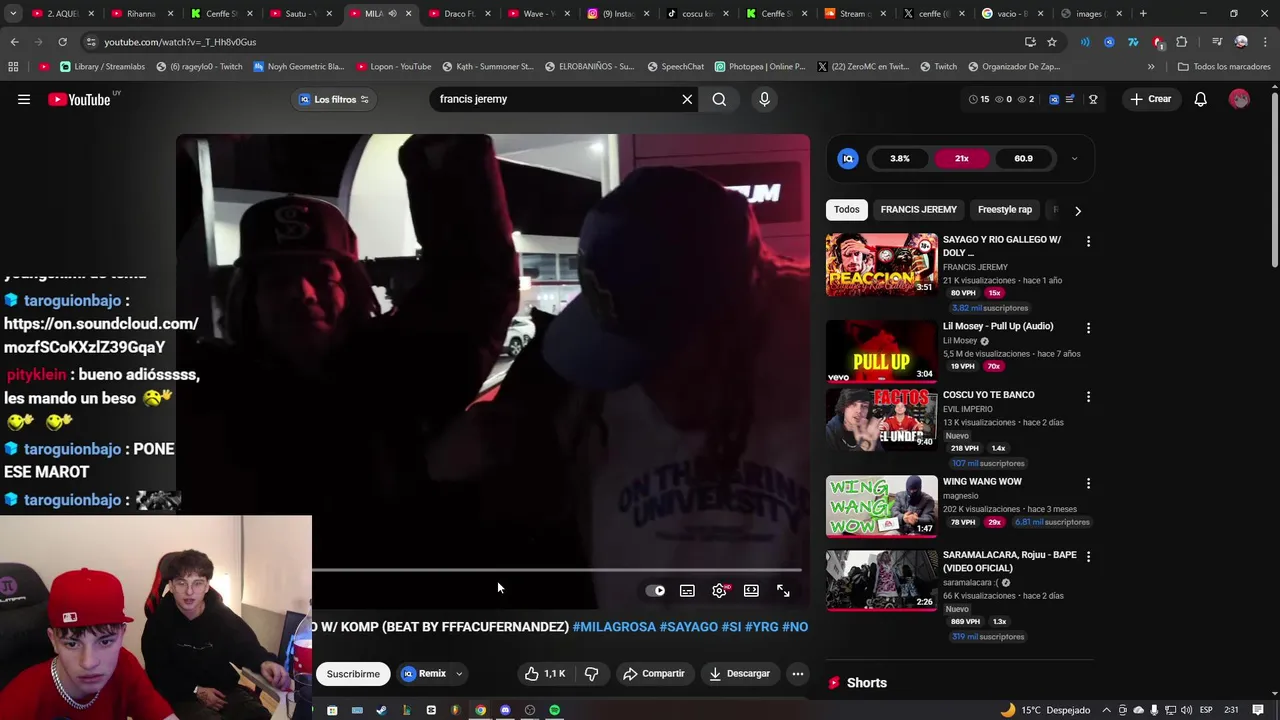
Task: Seek on the video progress bar
Action: tap(557, 570)
